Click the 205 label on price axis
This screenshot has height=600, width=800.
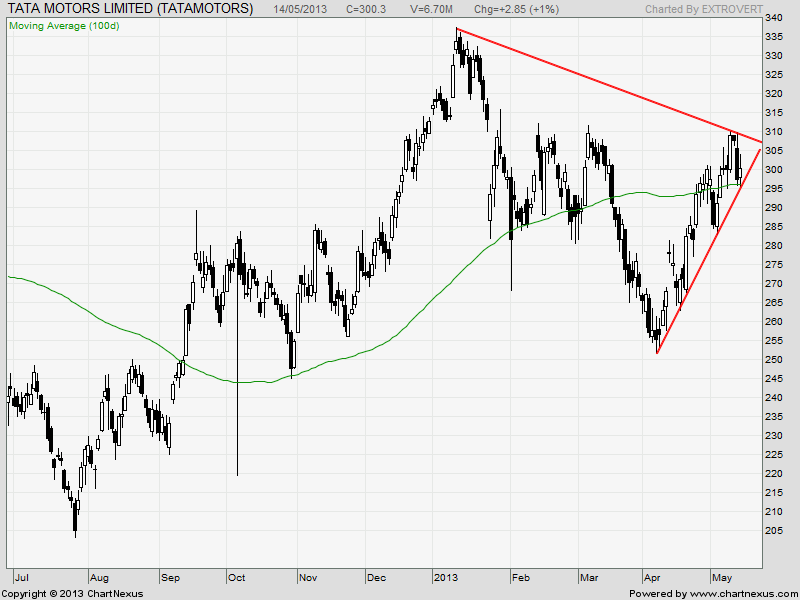(774, 530)
